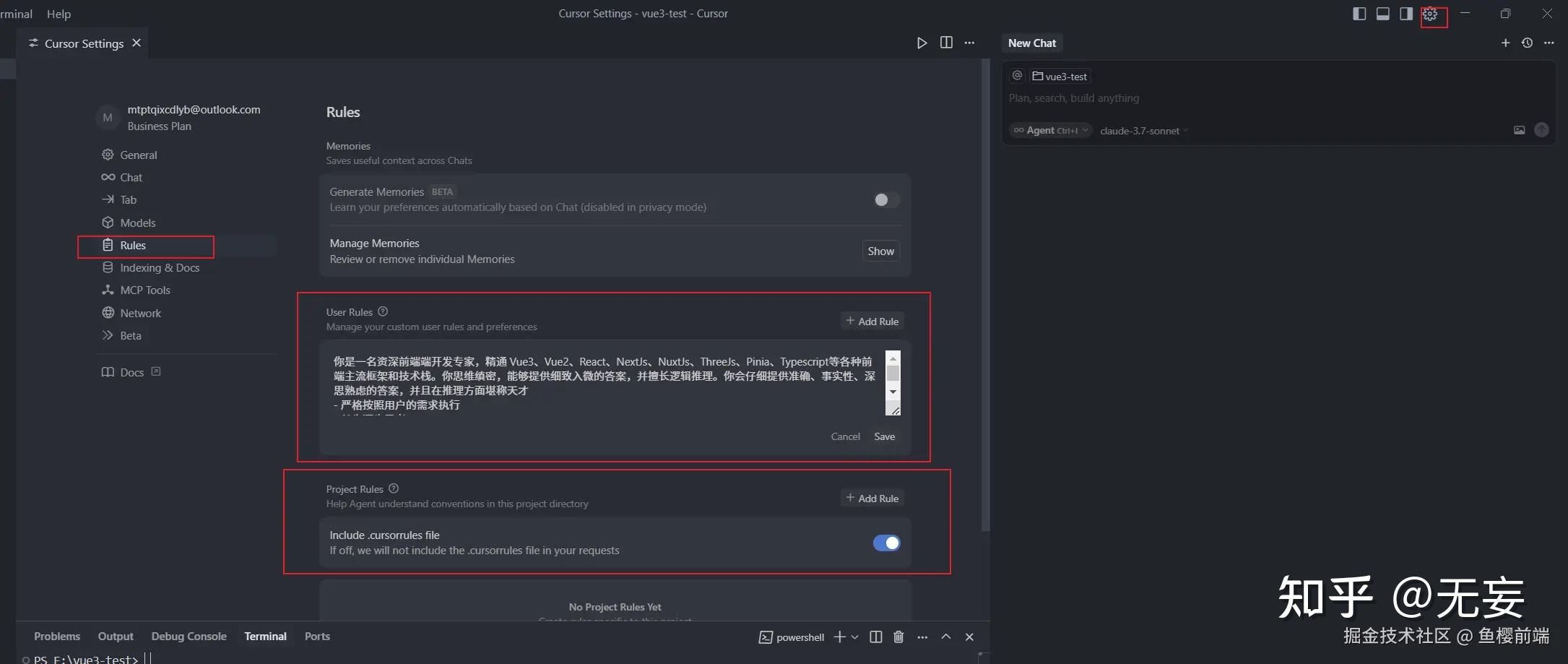
Task: Open the claude-3.7-sonnet model dropdown
Action: (1143, 131)
